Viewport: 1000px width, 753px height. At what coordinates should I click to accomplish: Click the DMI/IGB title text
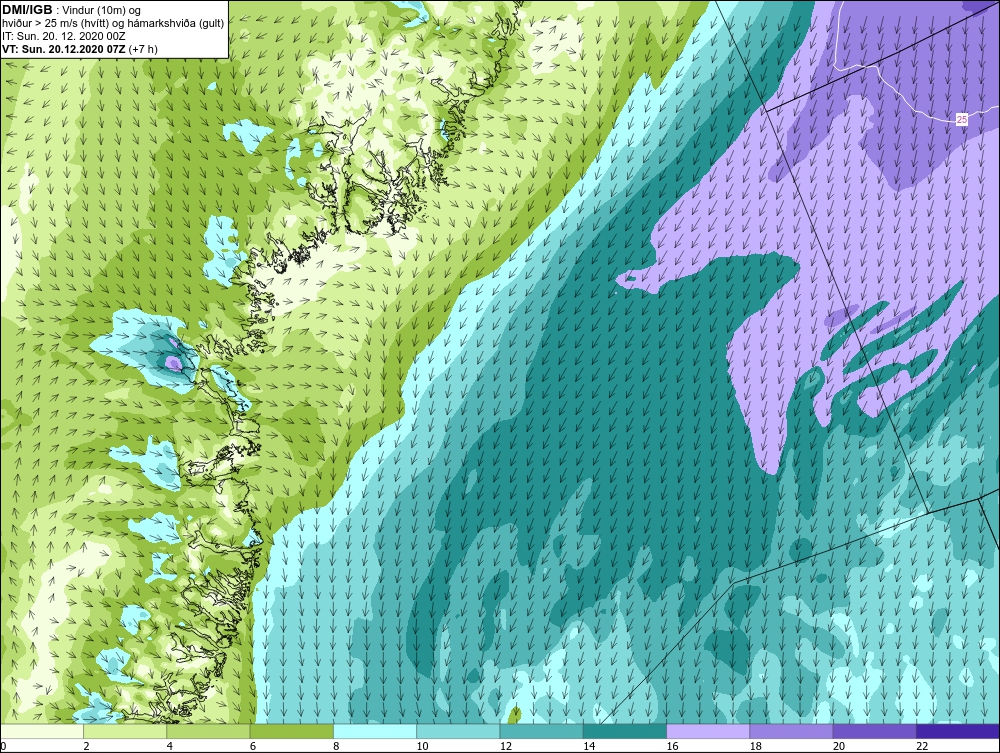coord(27,10)
